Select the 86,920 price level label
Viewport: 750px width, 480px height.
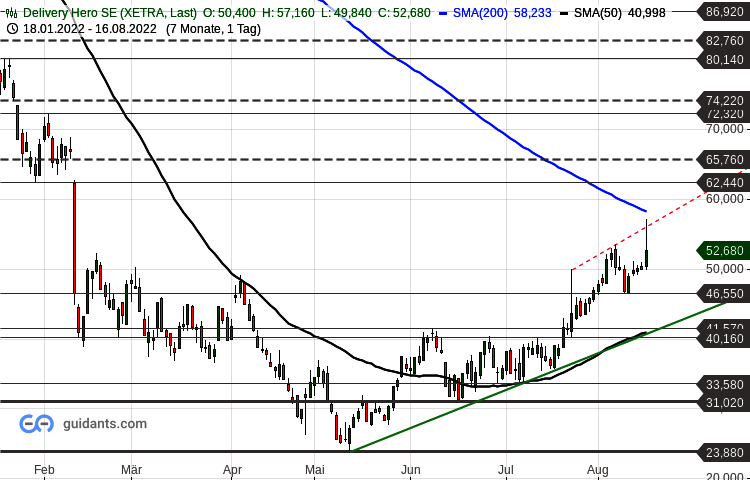(x=724, y=11)
